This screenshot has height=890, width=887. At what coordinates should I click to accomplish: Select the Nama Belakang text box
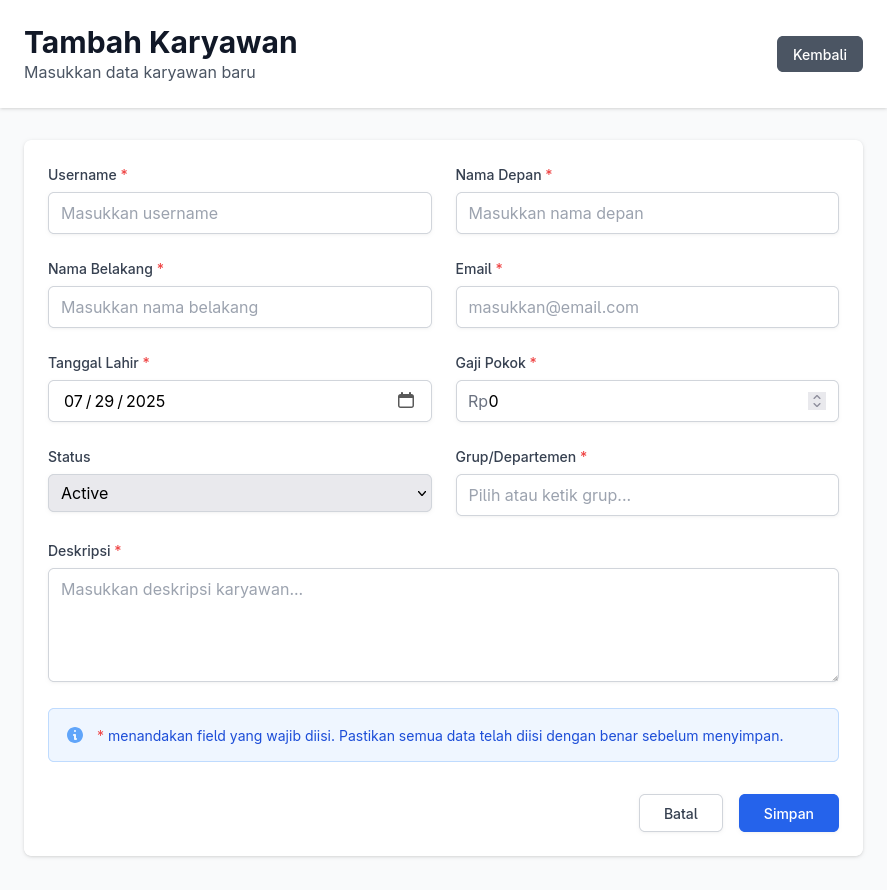coord(239,307)
